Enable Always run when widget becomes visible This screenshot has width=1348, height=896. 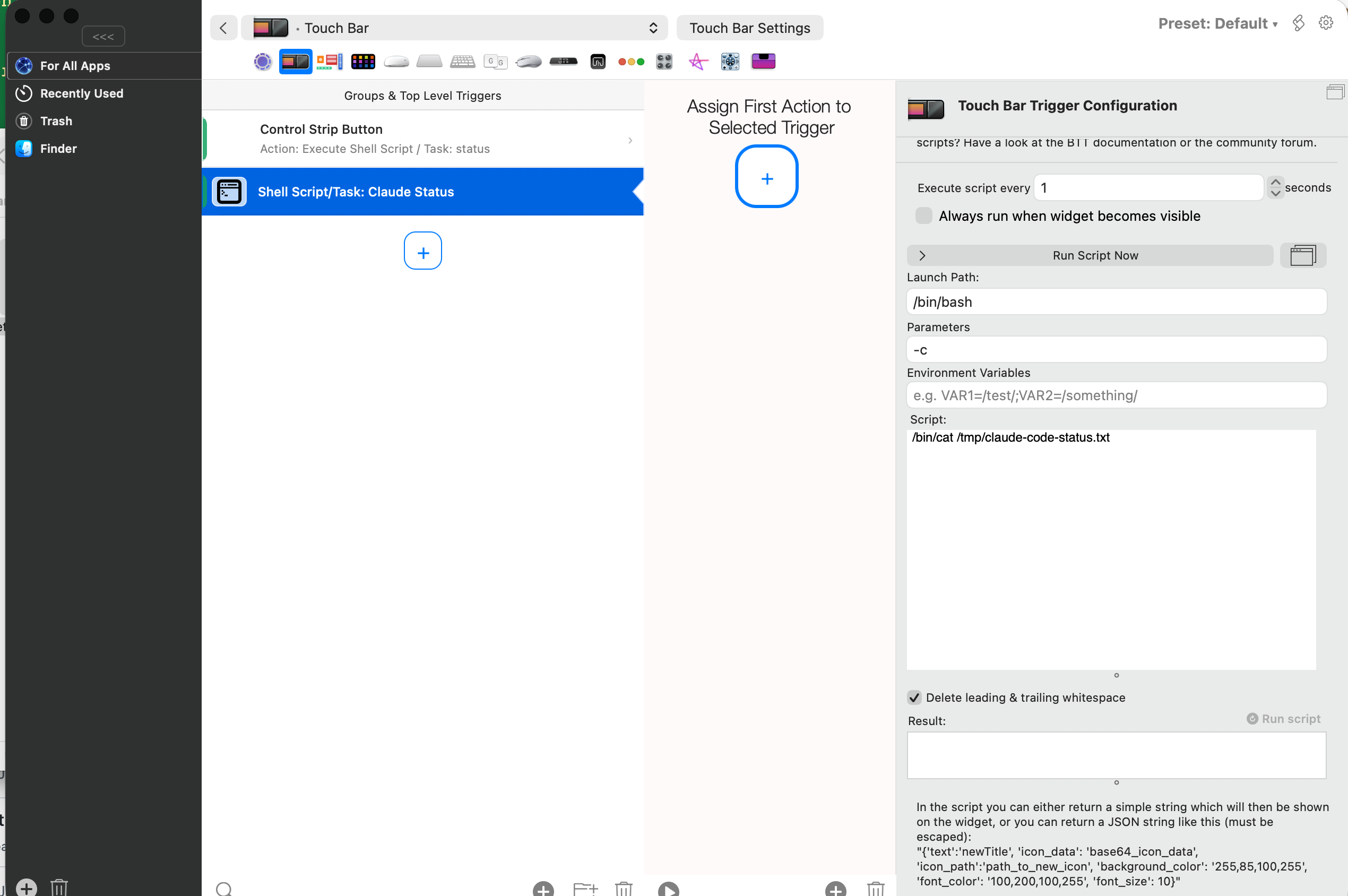click(x=923, y=216)
